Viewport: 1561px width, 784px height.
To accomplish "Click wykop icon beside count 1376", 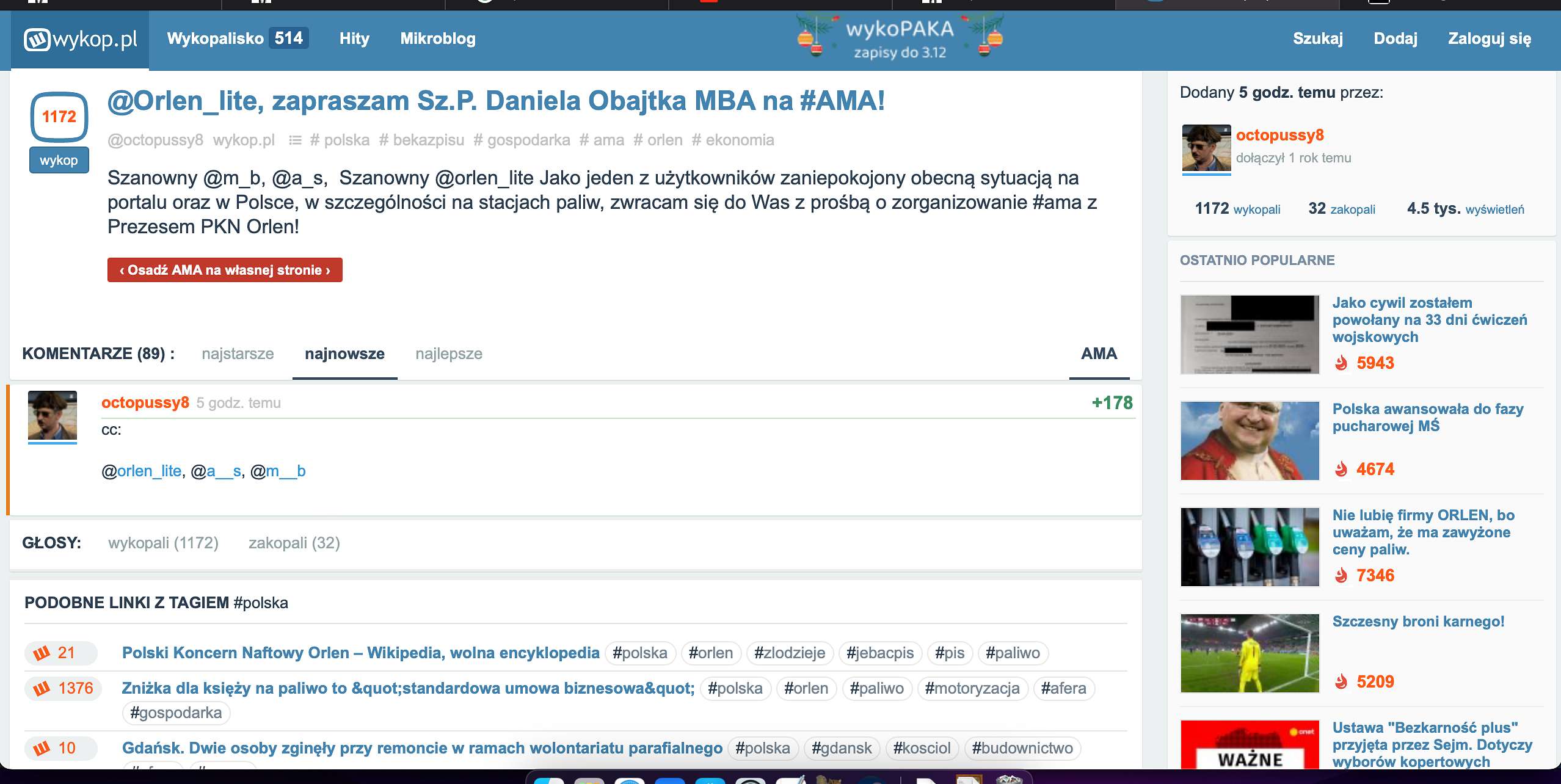I will click(42, 688).
